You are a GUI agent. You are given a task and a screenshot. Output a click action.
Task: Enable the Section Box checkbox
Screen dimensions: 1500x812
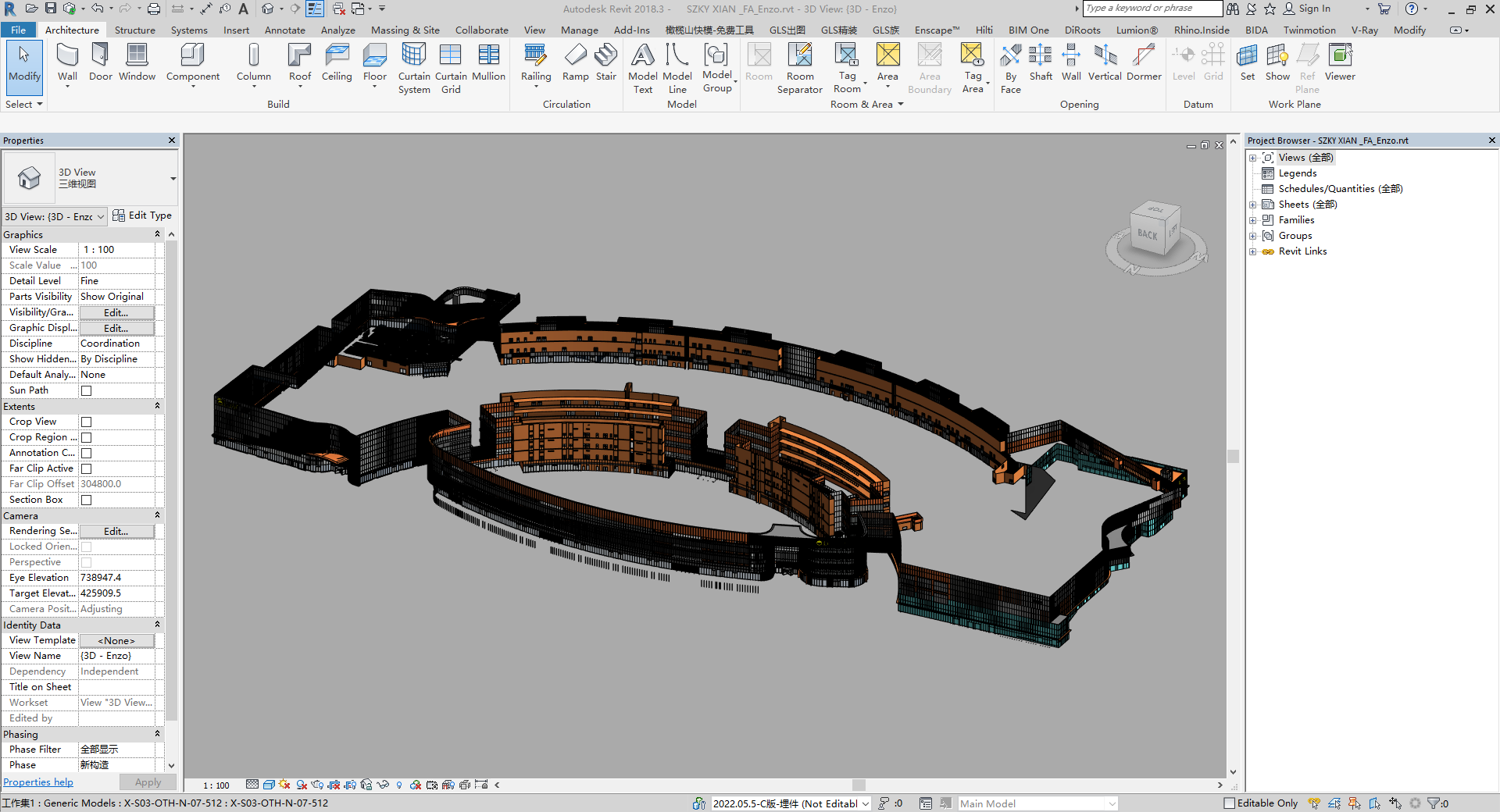click(x=87, y=500)
